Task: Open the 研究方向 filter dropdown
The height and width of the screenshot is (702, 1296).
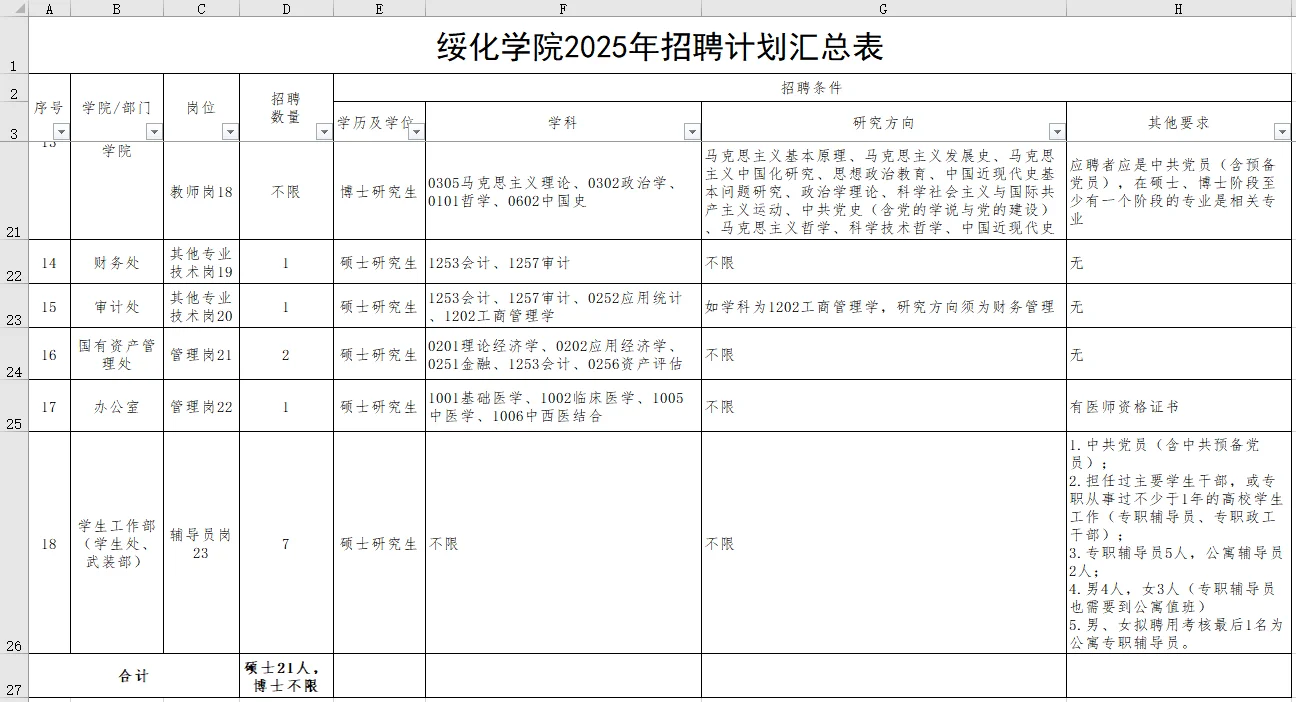Action: click(1057, 130)
